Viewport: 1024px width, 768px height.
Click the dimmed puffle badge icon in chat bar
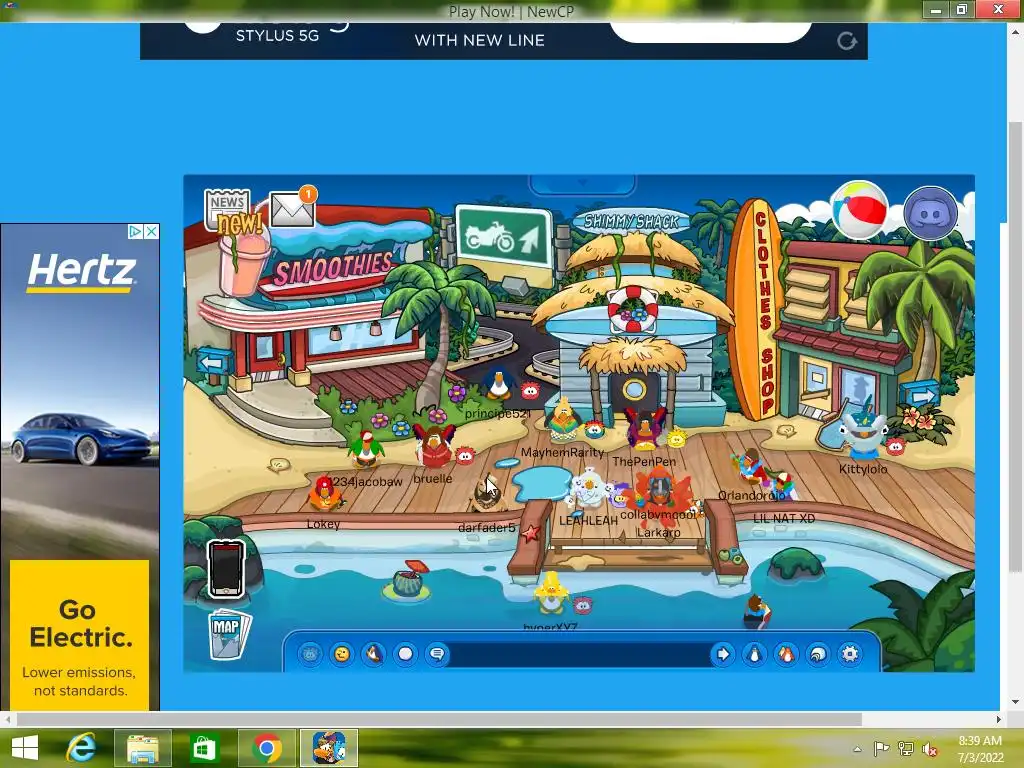[x=310, y=654]
